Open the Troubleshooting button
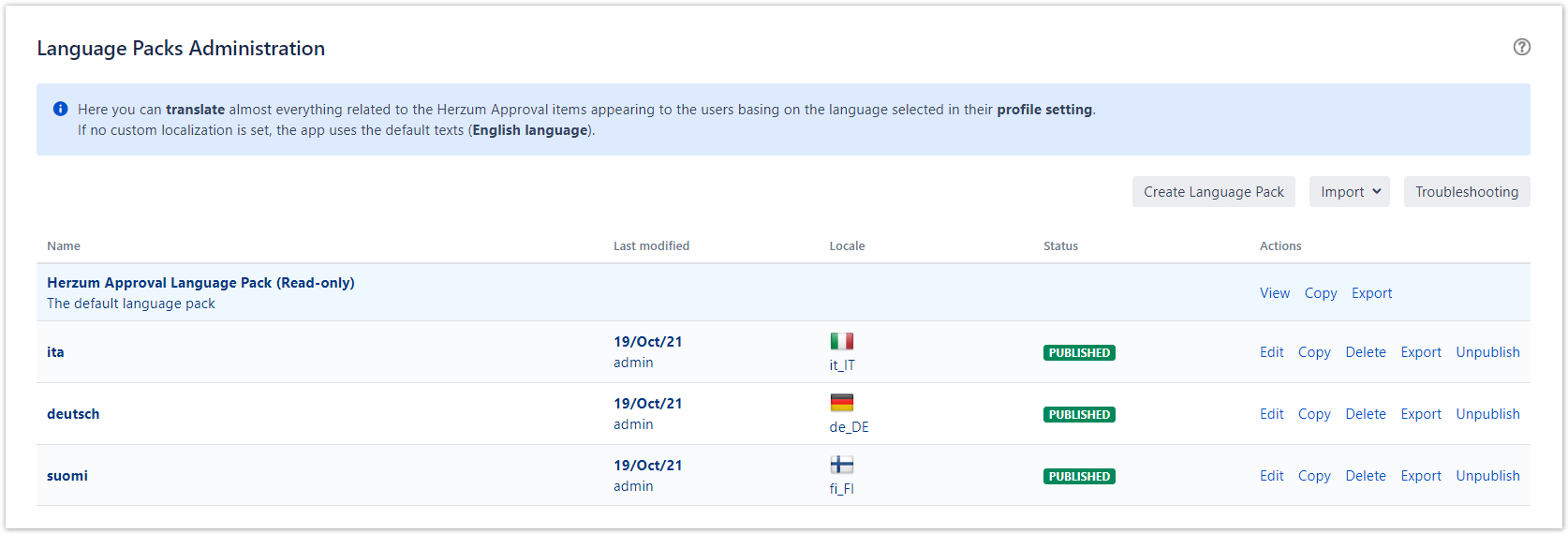 click(x=1466, y=192)
